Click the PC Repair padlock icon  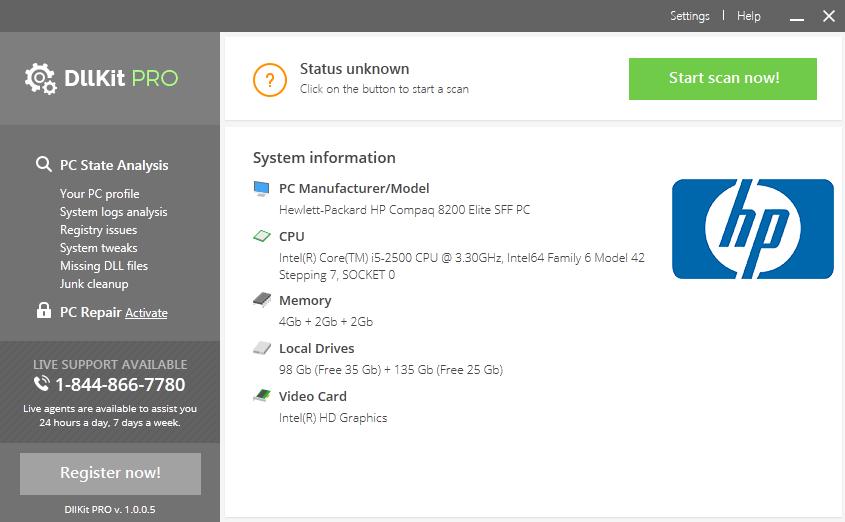(43, 311)
